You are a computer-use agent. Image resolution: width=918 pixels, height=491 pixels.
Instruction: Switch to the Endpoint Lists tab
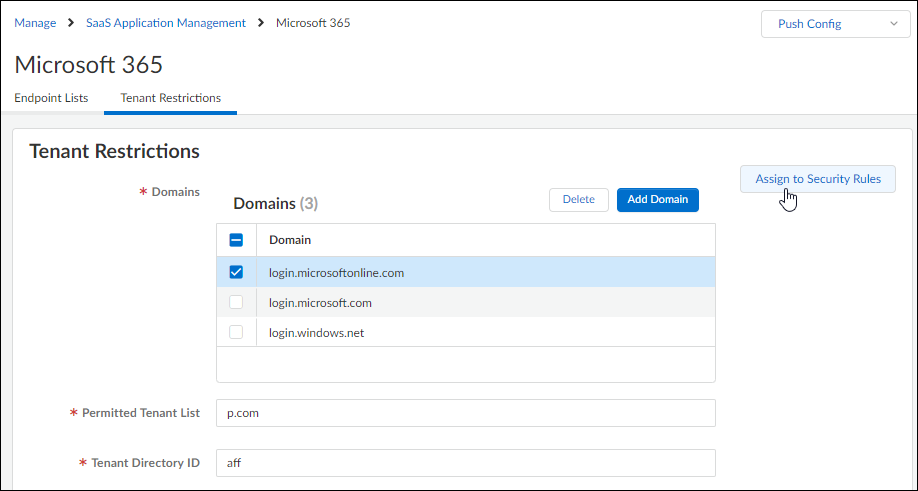[51, 98]
